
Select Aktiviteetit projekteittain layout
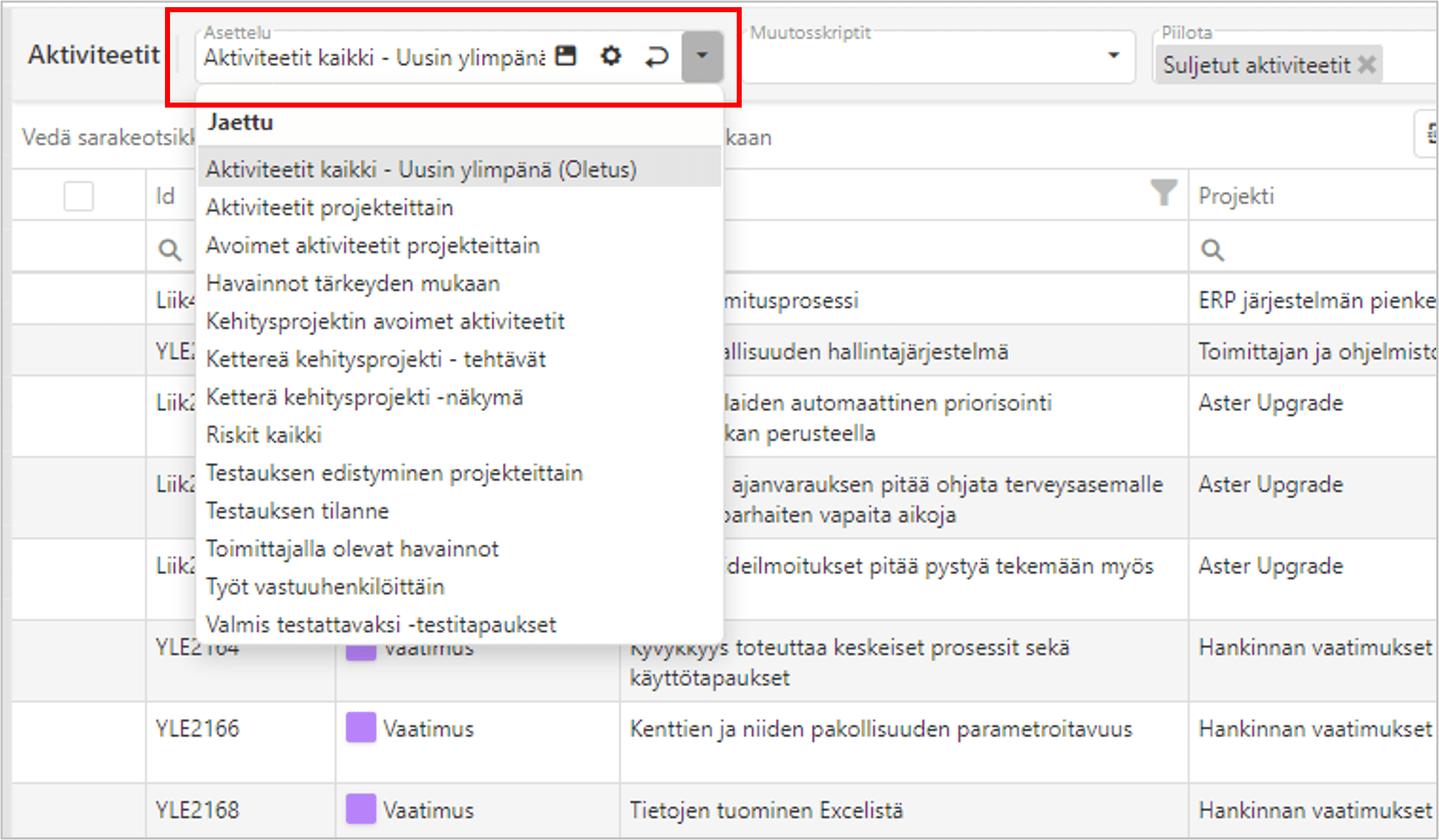pos(329,208)
